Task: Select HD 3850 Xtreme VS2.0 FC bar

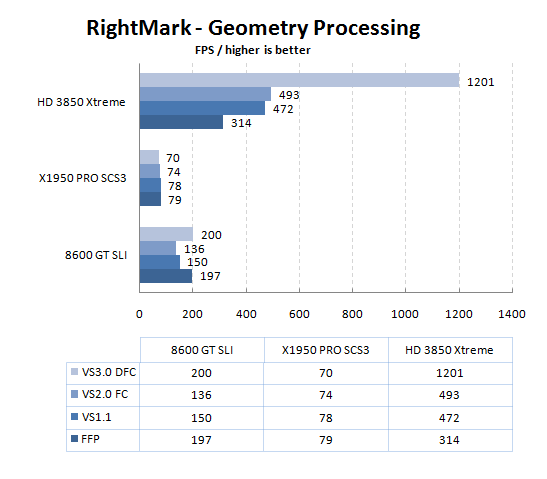Action: coord(205,94)
